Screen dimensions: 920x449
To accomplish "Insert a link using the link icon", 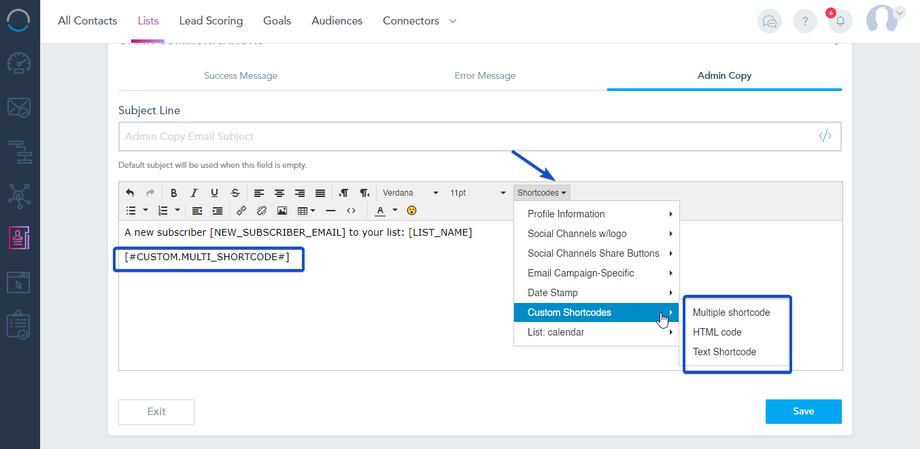I will click(x=241, y=211).
